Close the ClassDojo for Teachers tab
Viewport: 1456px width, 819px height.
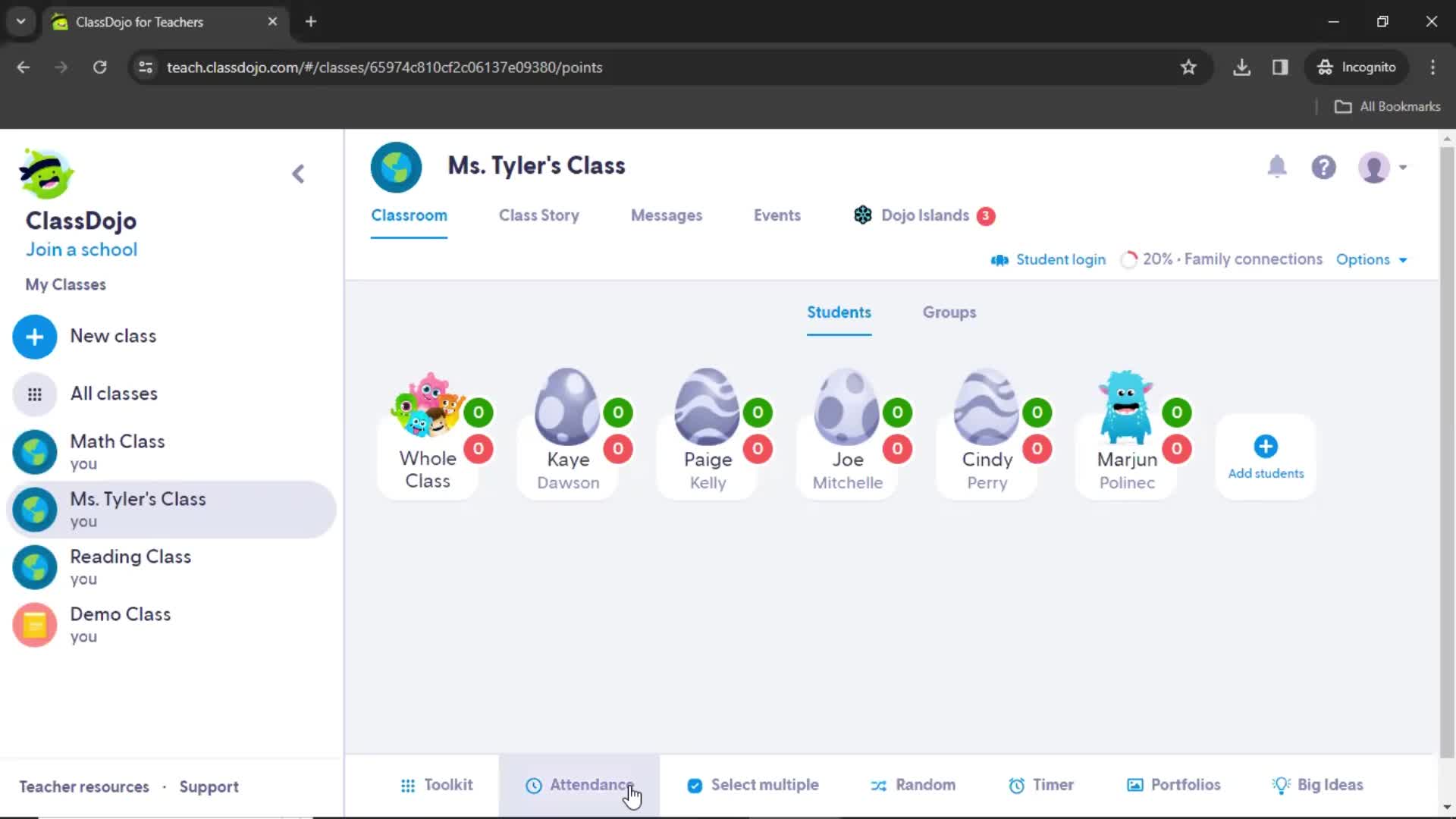pos(272,22)
